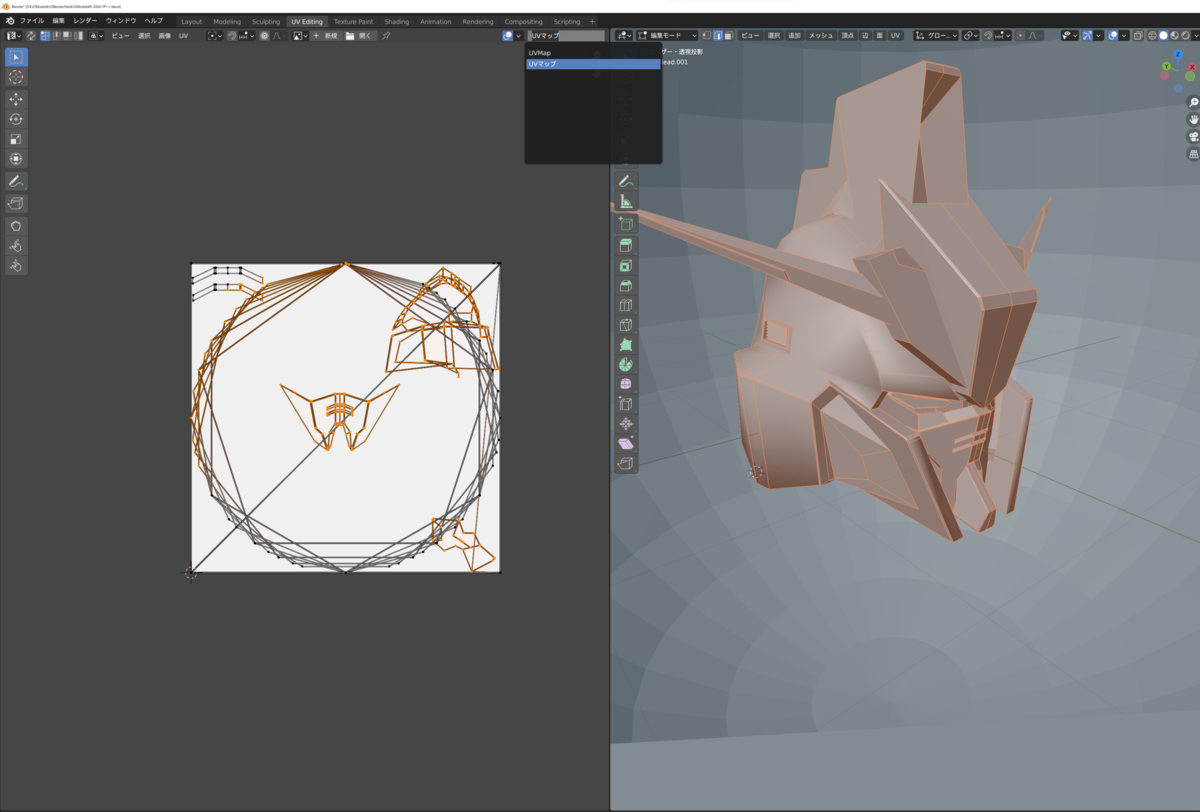The width and height of the screenshot is (1200, 812).
Task: Select the Smooth vertices tool
Action: pos(626,384)
